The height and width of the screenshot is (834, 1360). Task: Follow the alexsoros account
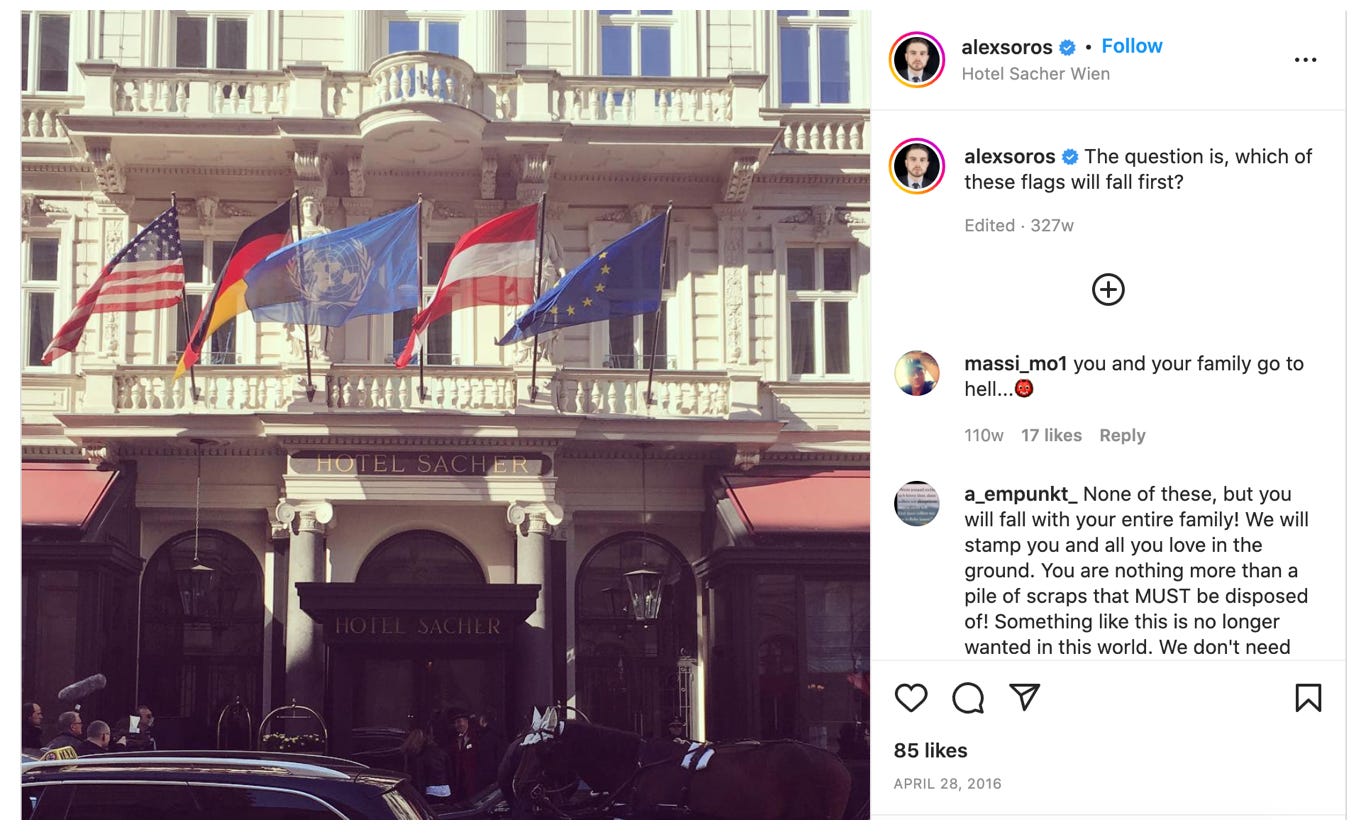tap(1132, 46)
